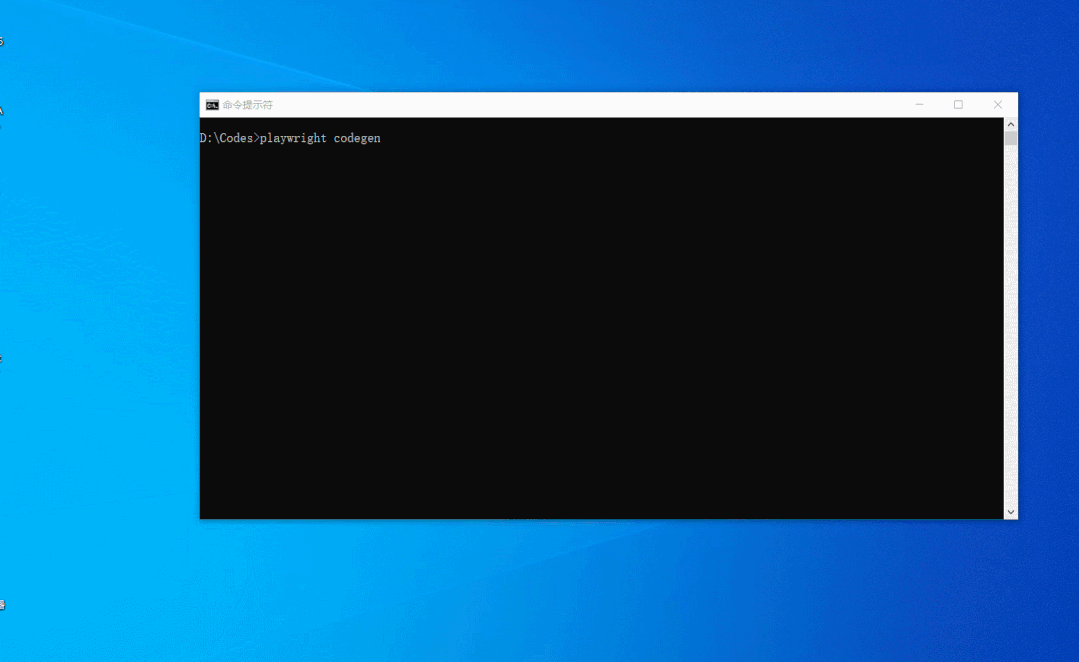This screenshot has height=662, width=1079.
Task: Click the console scrollbar thumb
Action: pyautogui.click(x=1010, y=138)
